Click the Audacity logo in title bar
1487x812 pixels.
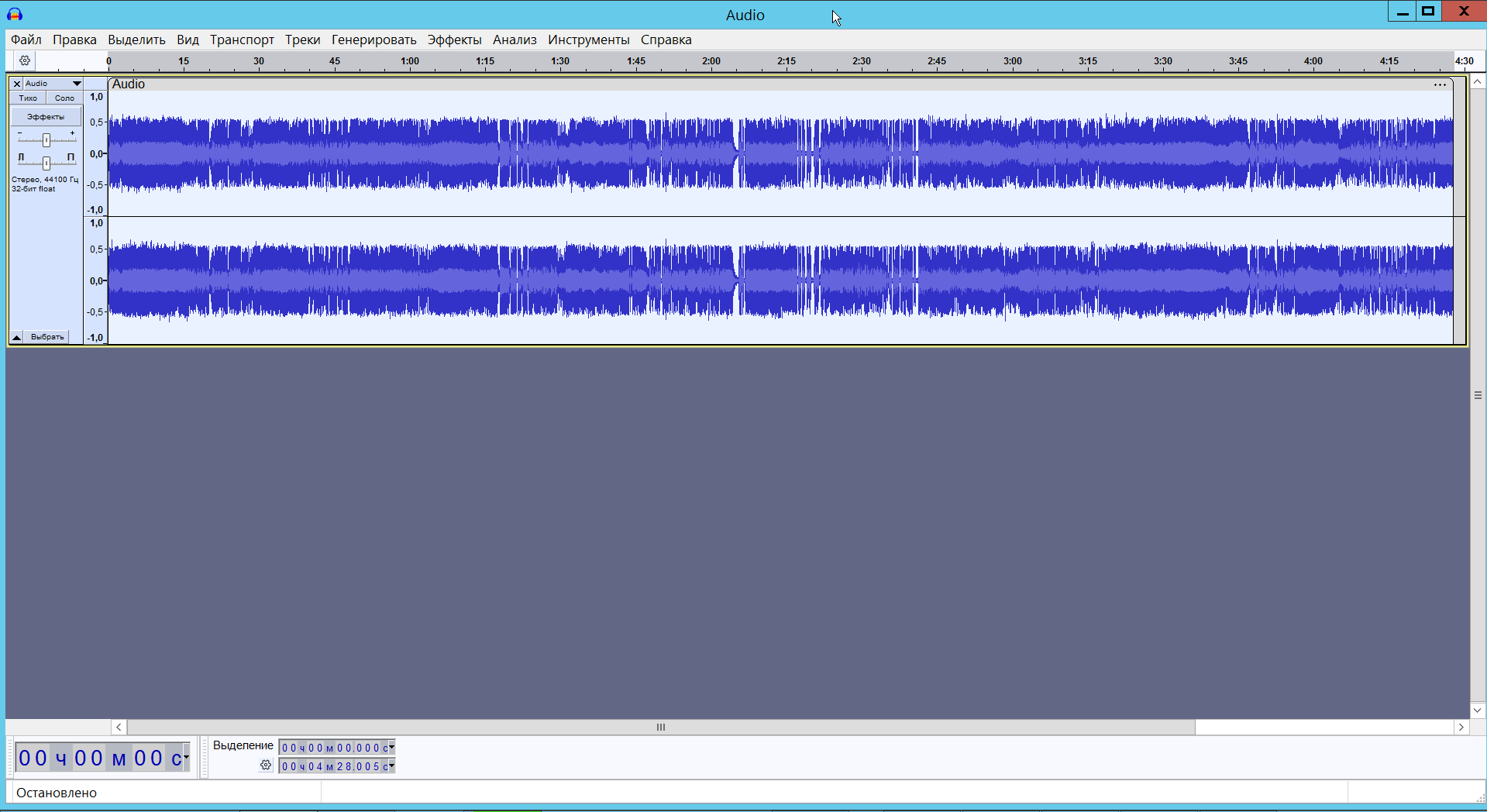pyautogui.click(x=15, y=14)
